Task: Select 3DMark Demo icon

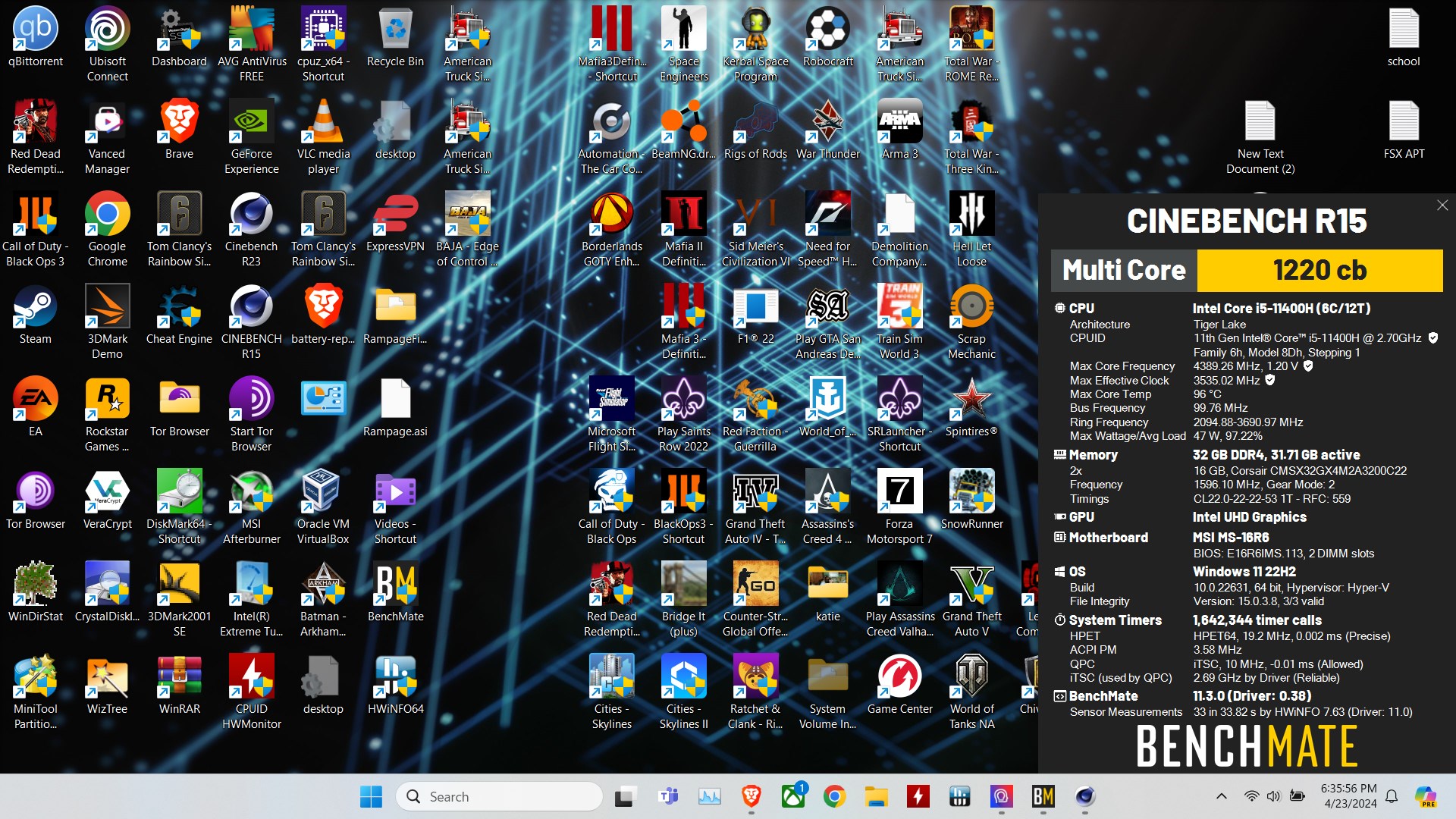Action: pyautogui.click(x=107, y=323)
